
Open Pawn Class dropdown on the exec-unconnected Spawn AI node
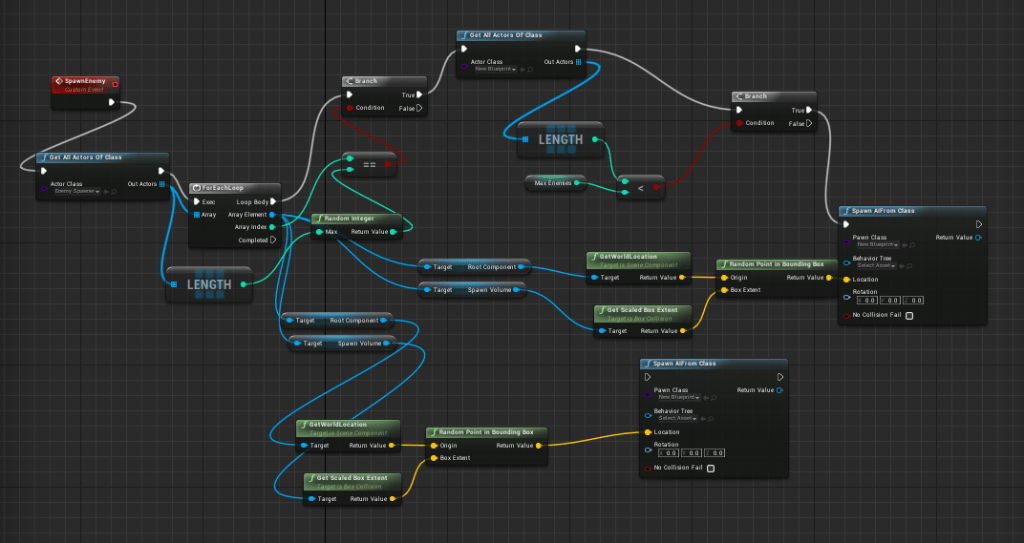pyautogui.click(x=678, y=397)
